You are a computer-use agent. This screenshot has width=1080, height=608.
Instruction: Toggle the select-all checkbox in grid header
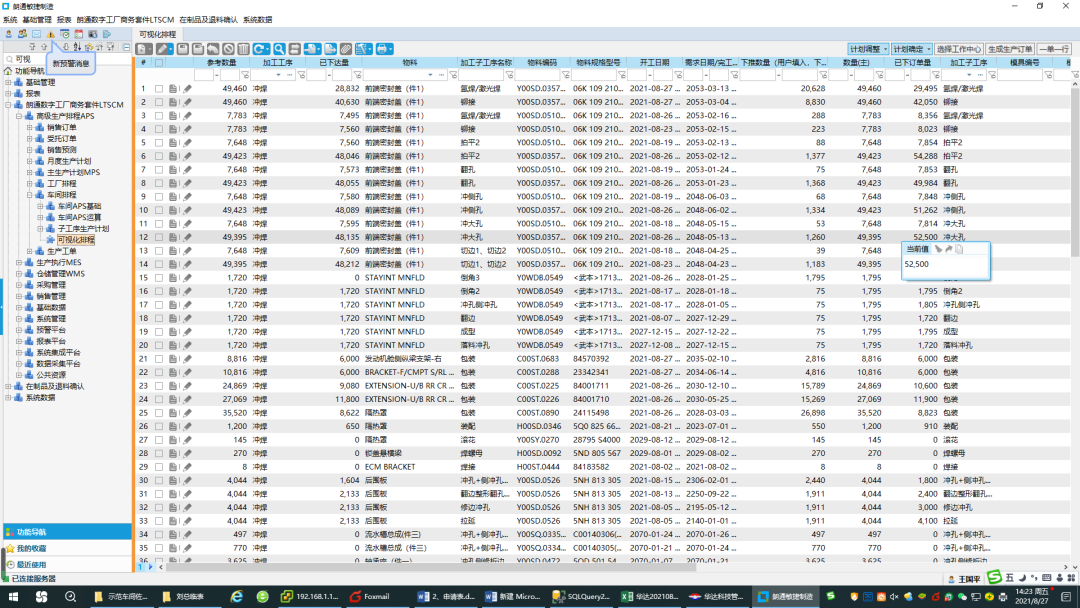pyautogui.click(x=158, y=62)
